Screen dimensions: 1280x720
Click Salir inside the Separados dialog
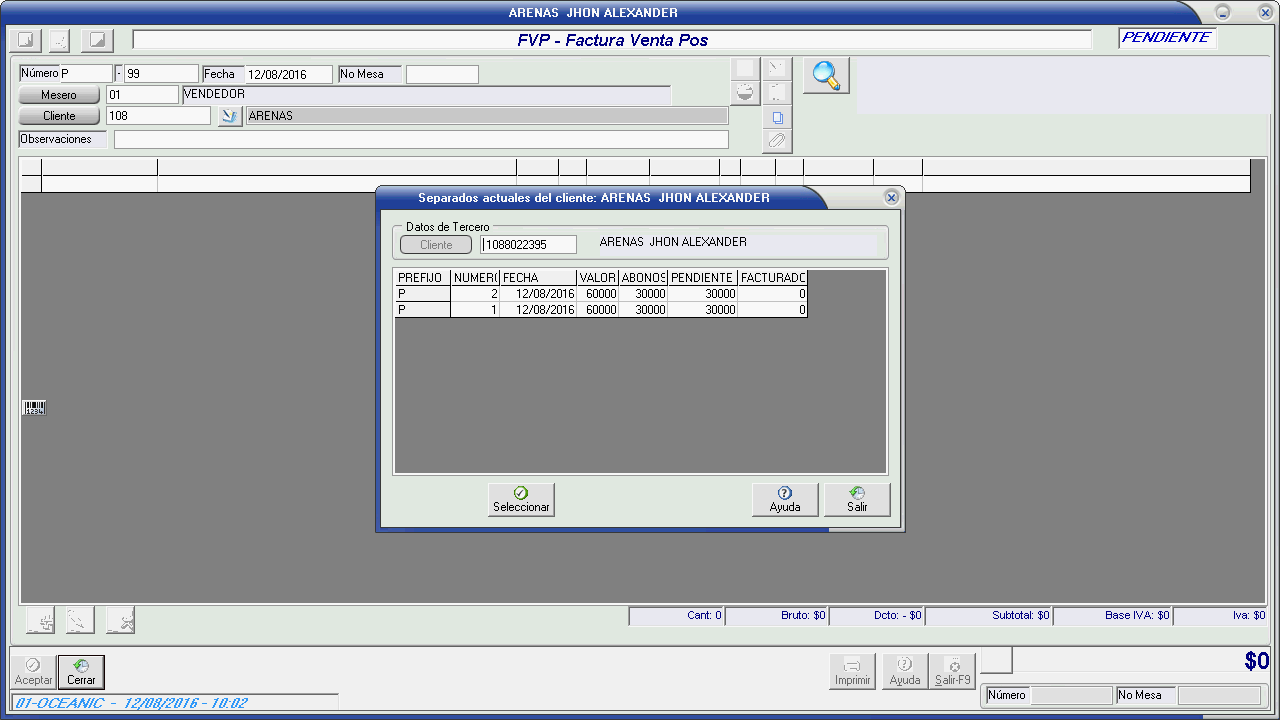[856, 499]
